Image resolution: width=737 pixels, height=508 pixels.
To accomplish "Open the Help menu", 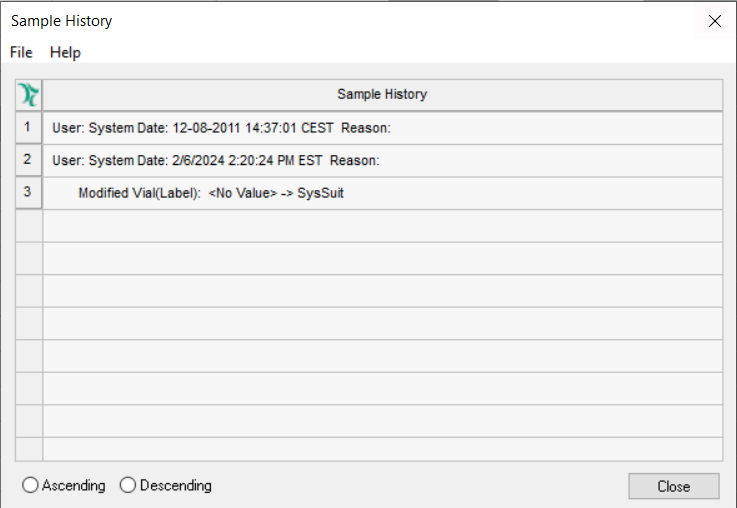I will pyautogui.click(x=65, y=52).
